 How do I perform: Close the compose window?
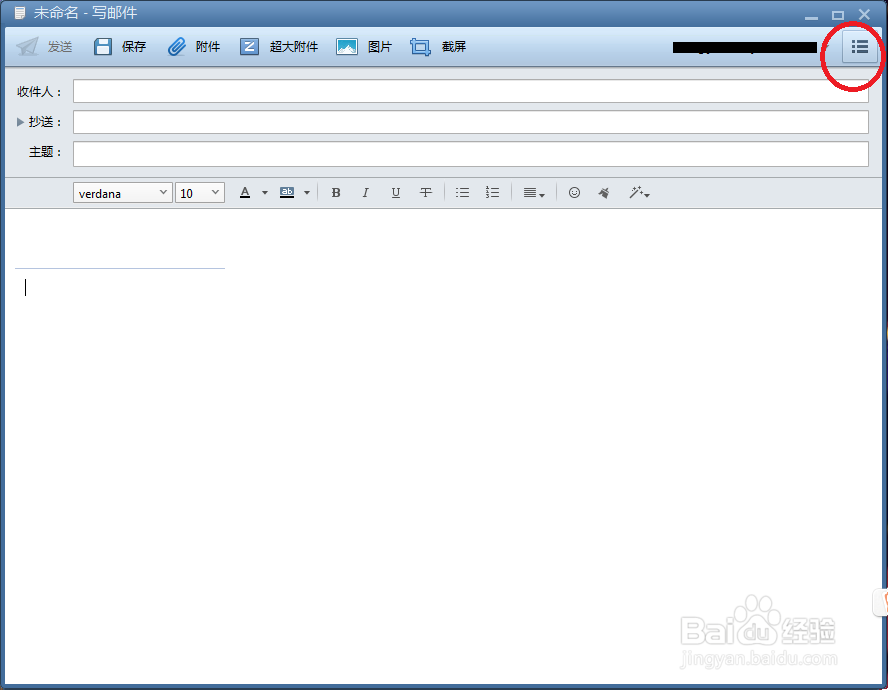click(864, 14)
